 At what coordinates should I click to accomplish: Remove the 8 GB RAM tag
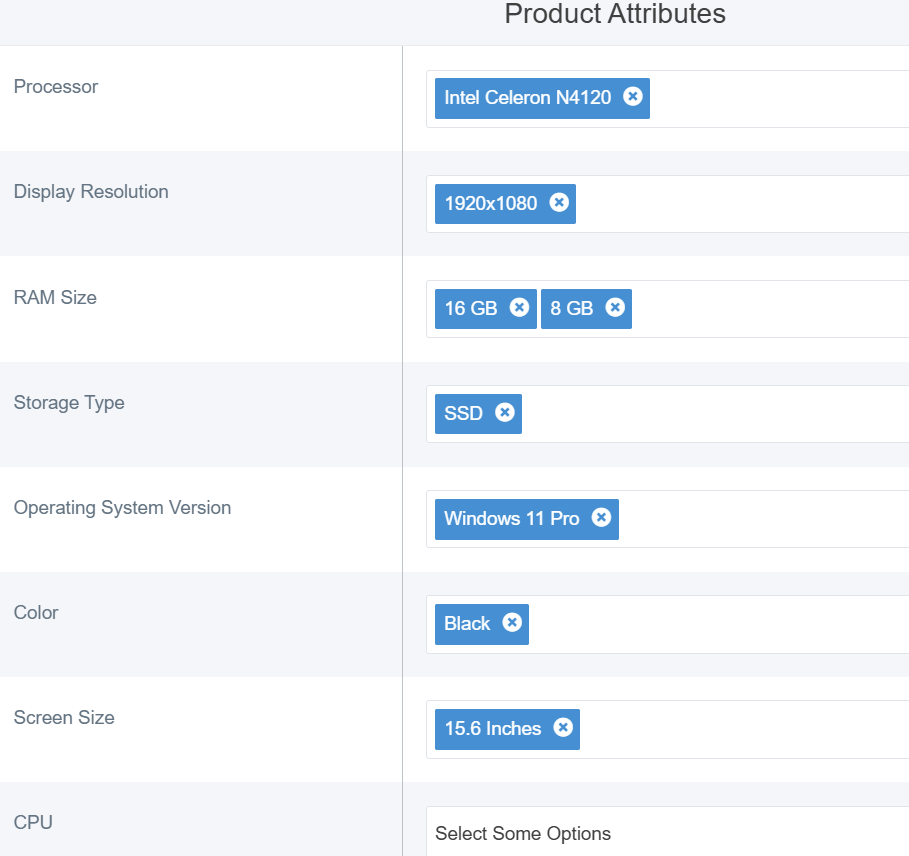coord(615,307)
